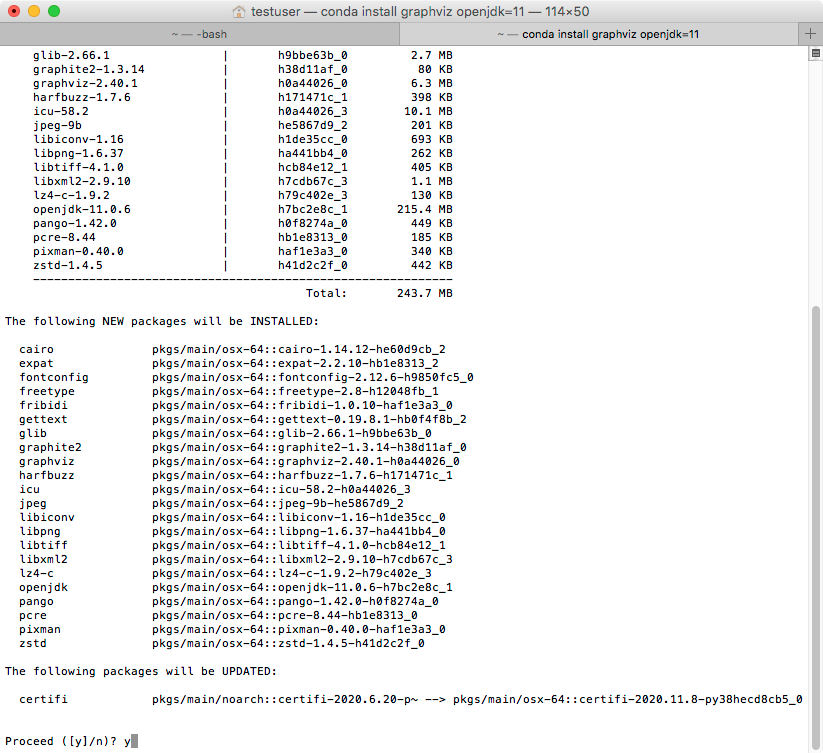Click the fribidi package name
The width and height of the screenshot is (823, 753).
pyautogui.click(x=43, y=405)
